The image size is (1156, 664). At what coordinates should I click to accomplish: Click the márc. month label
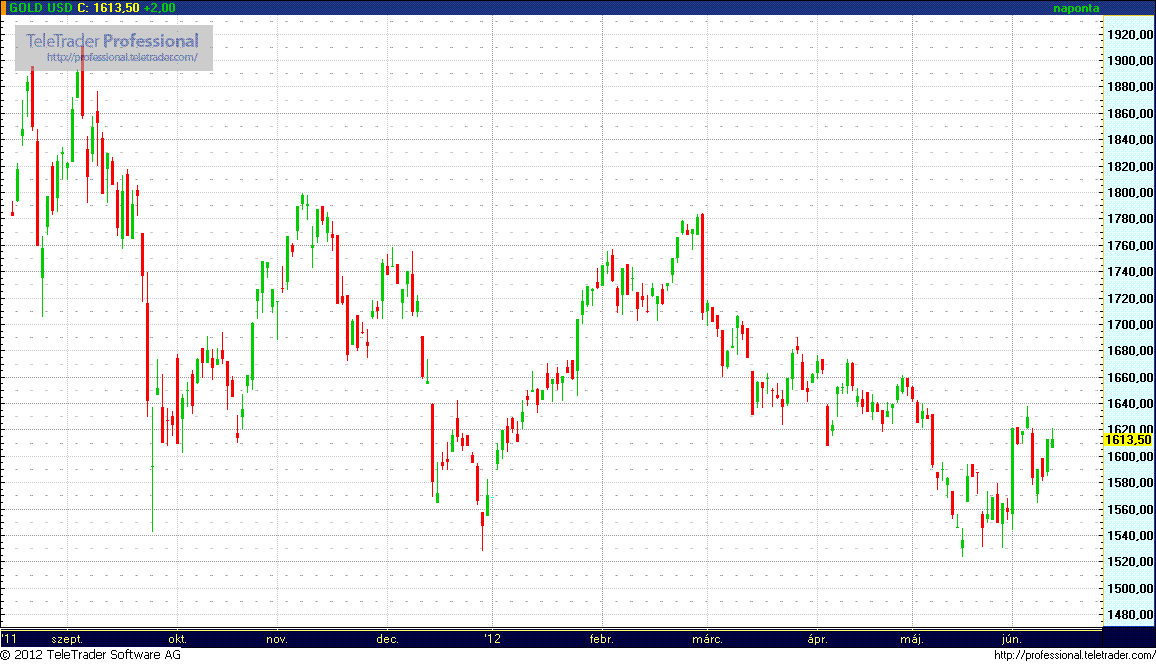tap(708, 639)
